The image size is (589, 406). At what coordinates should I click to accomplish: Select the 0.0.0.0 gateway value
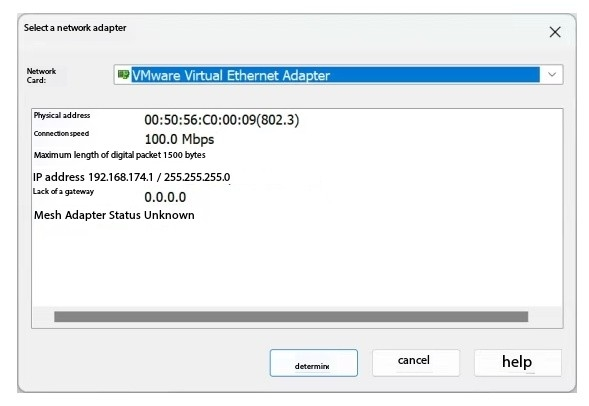(x=165, y=197)
